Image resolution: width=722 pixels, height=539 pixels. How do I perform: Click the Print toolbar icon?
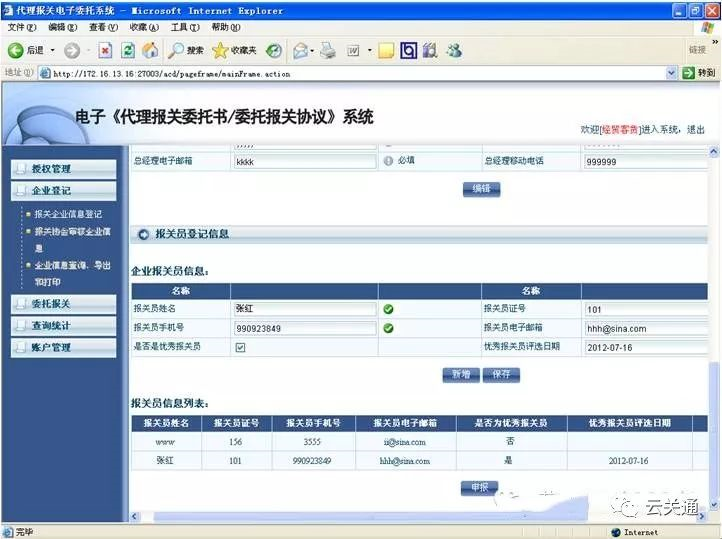[x=328, y=50]
